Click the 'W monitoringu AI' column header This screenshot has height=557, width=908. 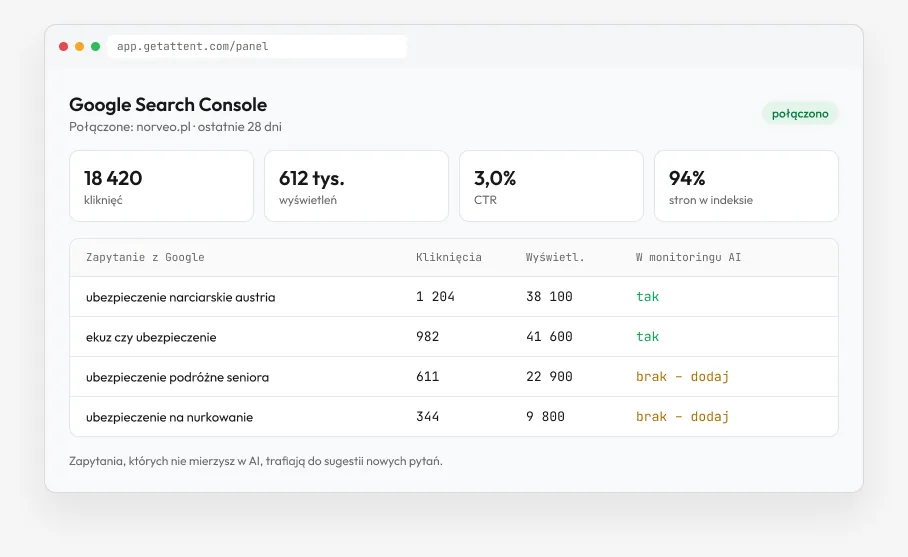click(688, 257)
